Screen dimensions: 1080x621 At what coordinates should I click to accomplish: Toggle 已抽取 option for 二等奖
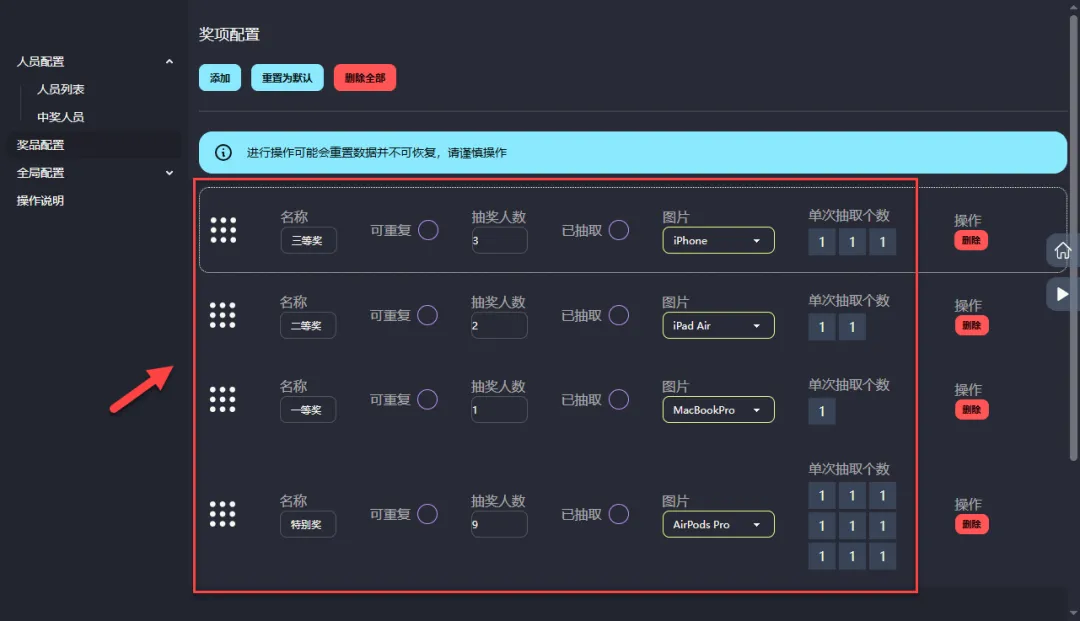click(619, 315)
